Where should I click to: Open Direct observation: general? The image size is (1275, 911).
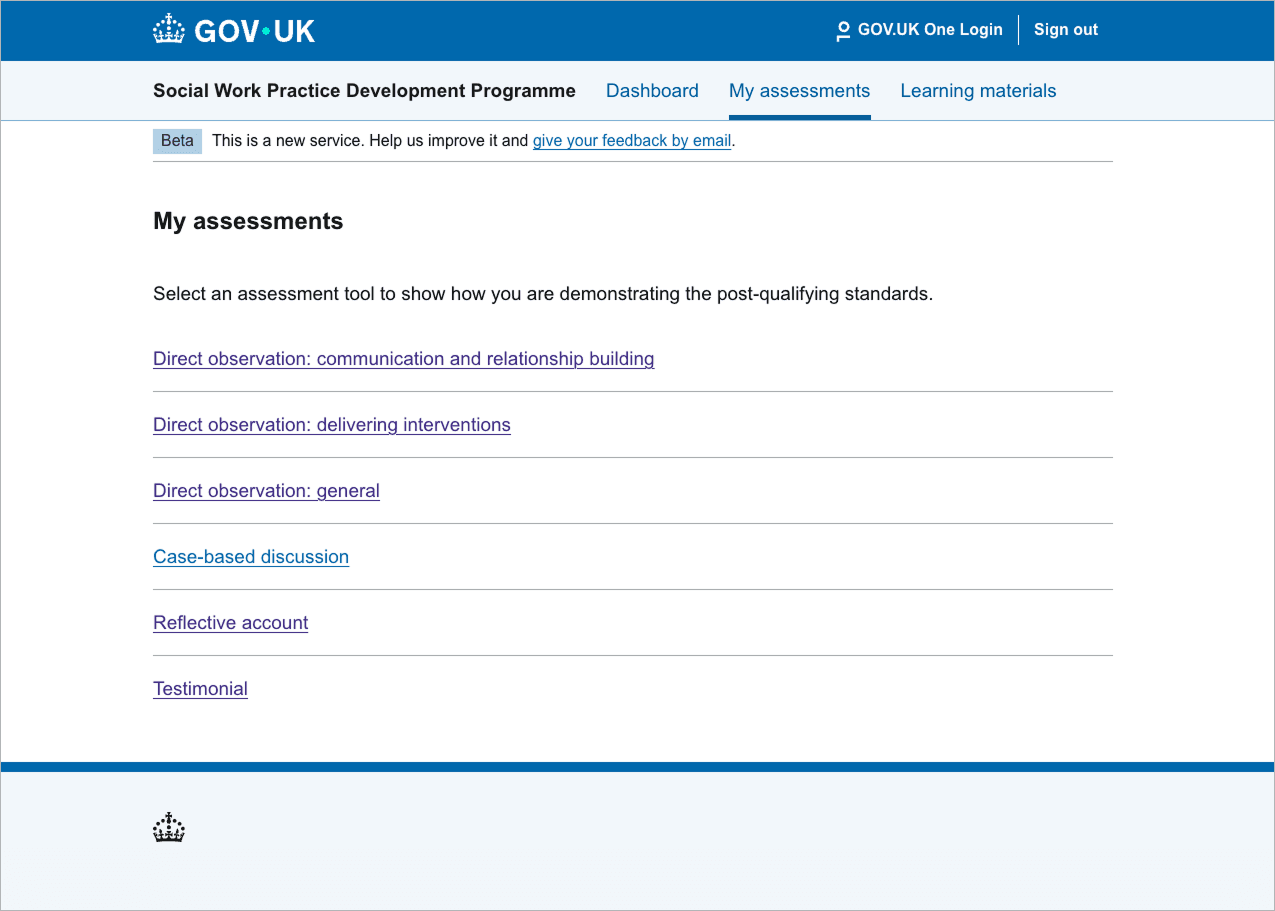266,490
